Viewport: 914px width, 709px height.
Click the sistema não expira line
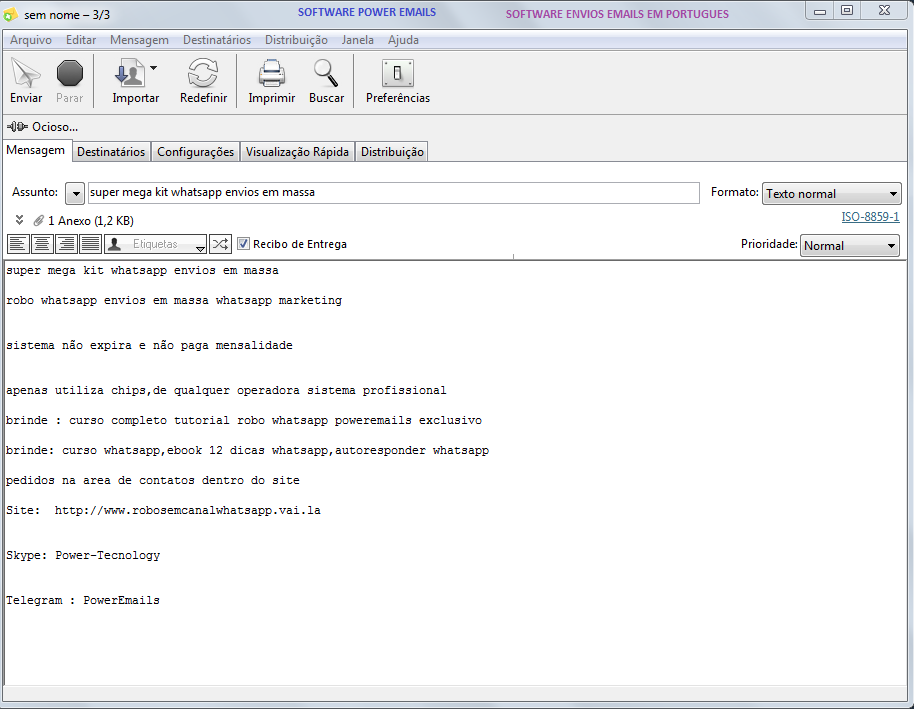(x=149, y=345)
